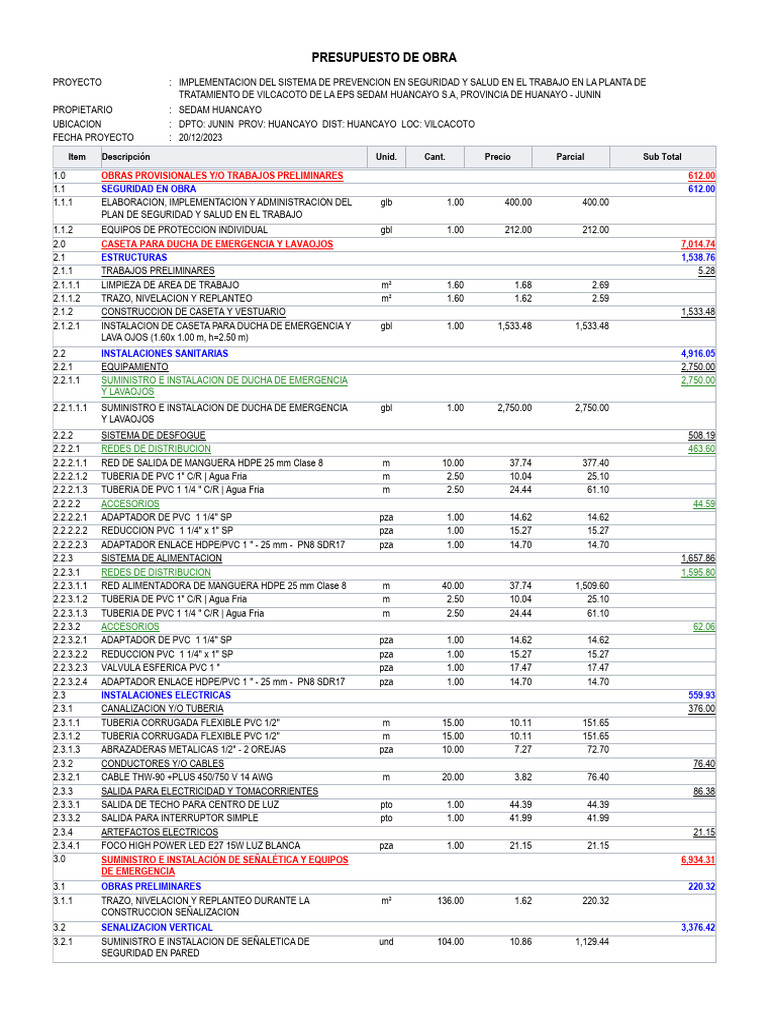Open CASETA PARA DUCHA DE EMERGENCIA heading
The width and height of the screenshot is (768, 1024).
pyautogui.click(x=217, y=244)
